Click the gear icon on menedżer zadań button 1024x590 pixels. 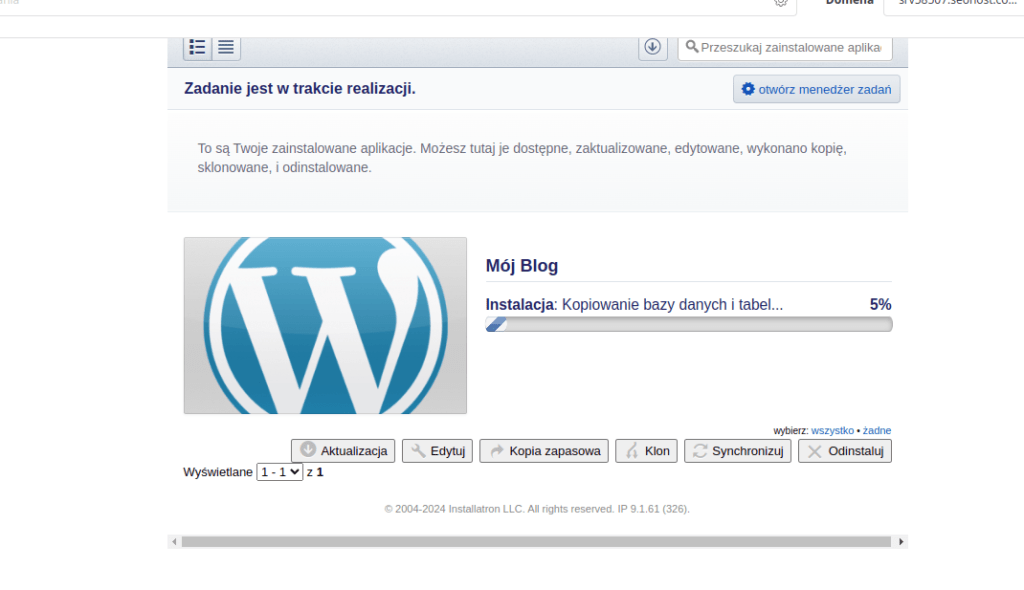(x=747, y=88)
